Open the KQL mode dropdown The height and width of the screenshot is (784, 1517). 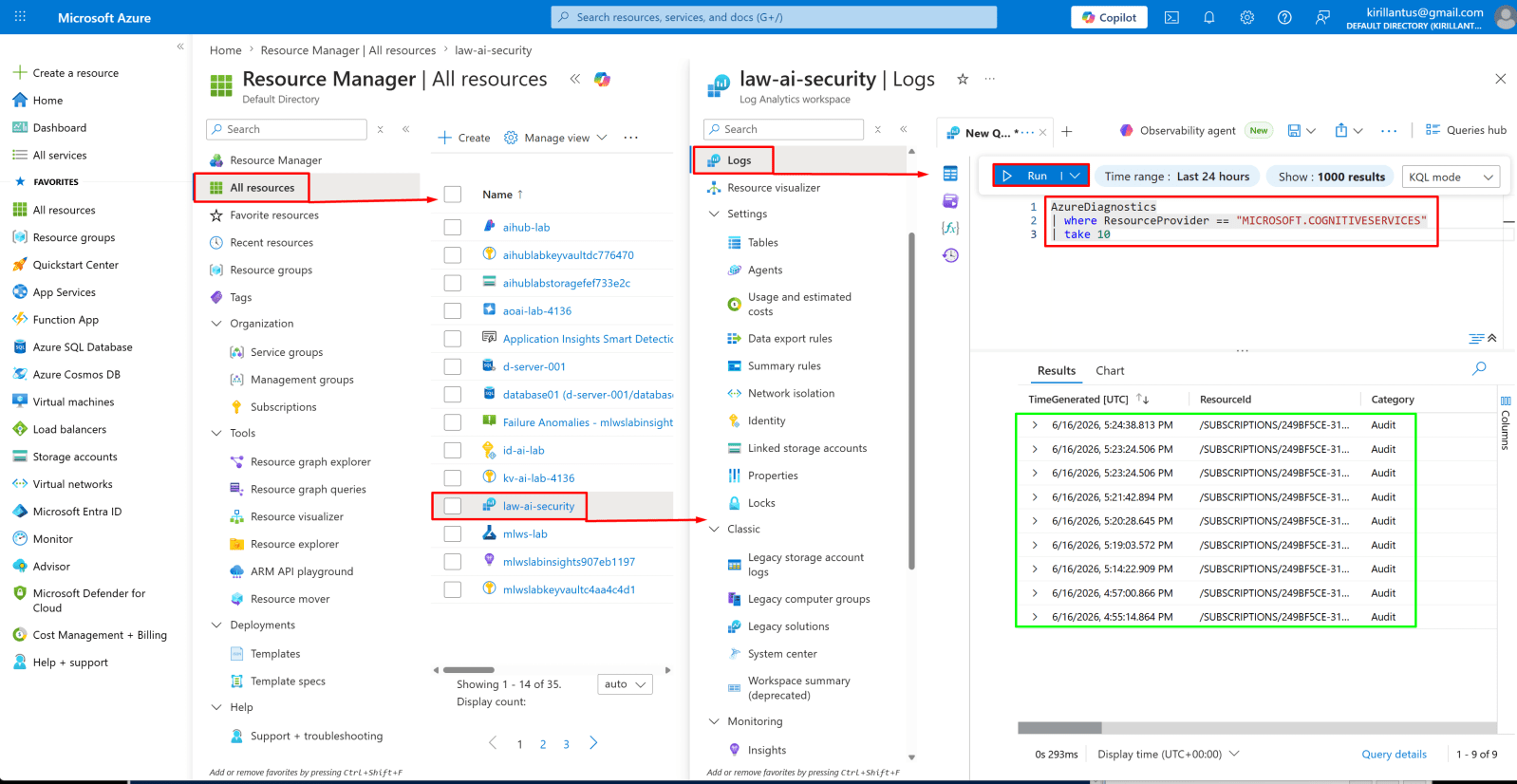1451,177
